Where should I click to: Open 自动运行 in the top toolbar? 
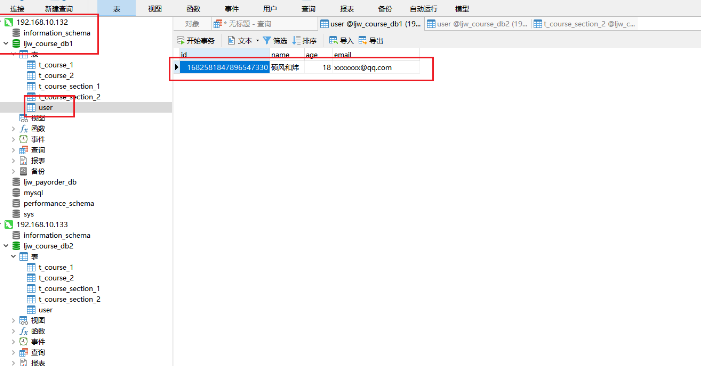423,8
